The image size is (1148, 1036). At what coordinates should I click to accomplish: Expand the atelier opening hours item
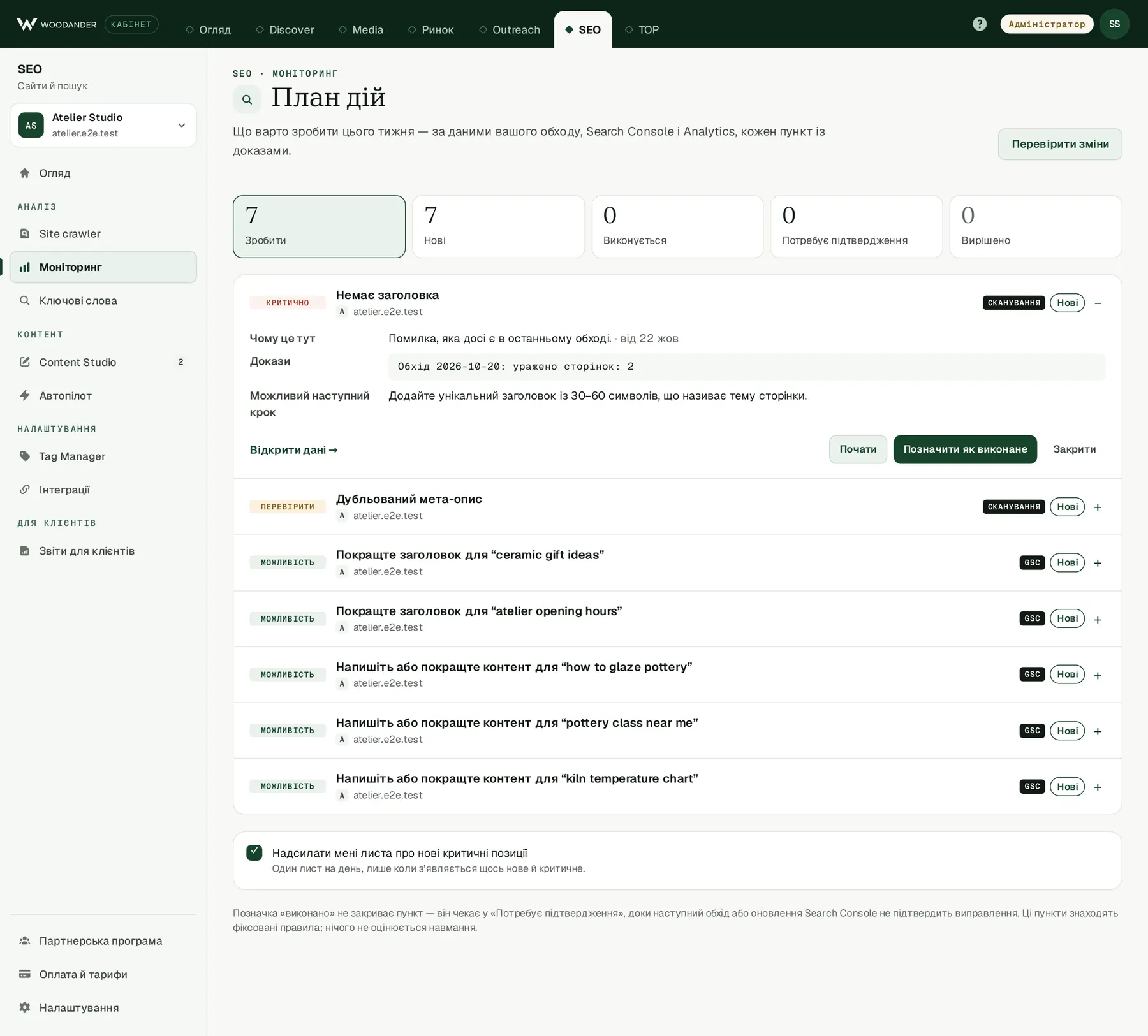coord(1098,619)
